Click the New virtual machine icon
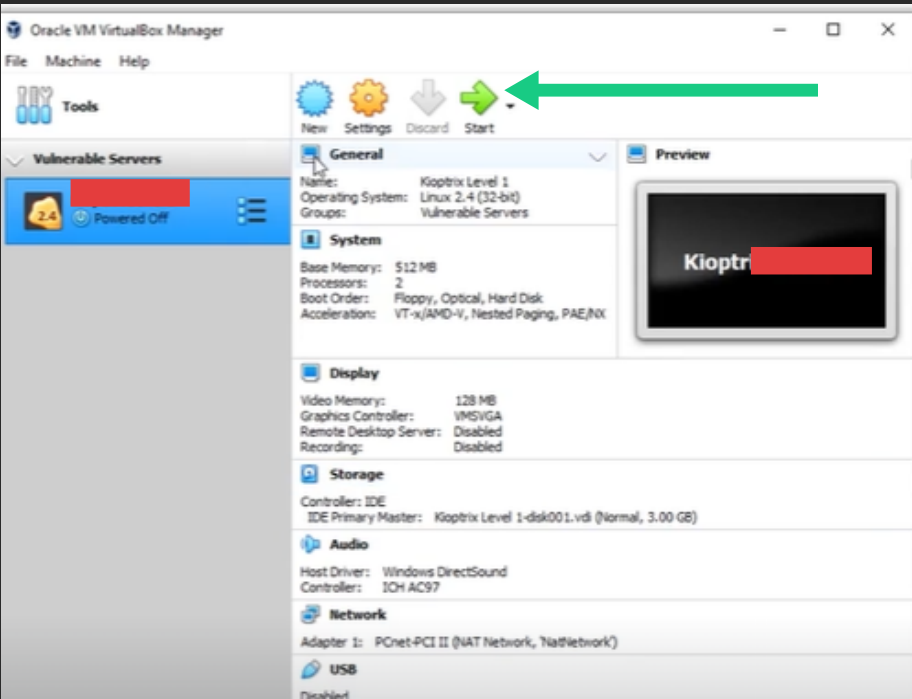 coord(315,98)
